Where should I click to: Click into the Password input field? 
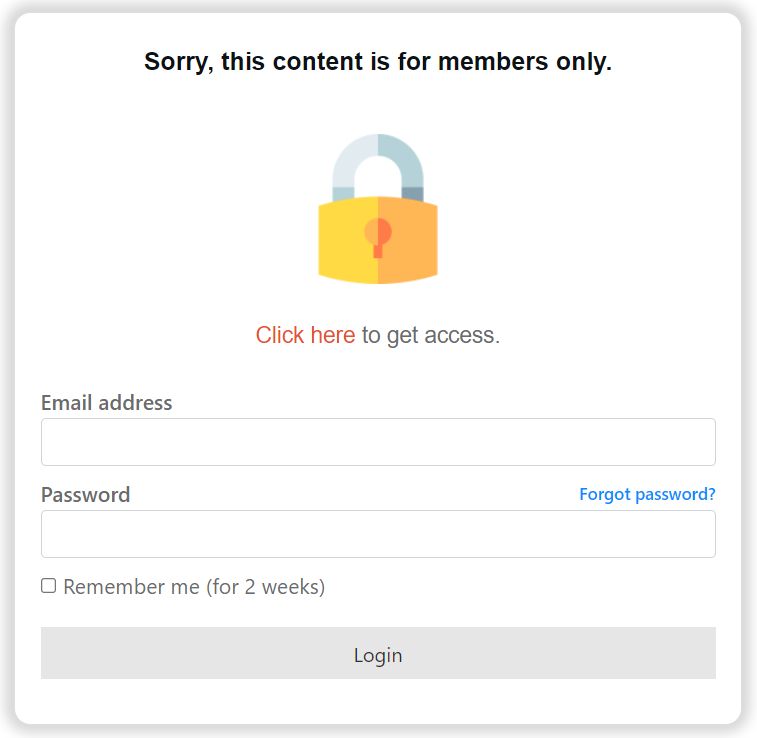coord(378,534)
